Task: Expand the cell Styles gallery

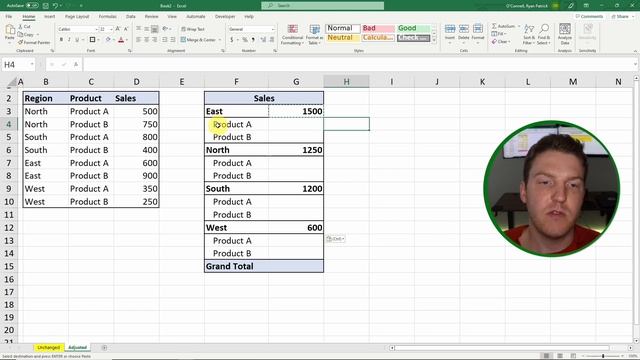Action: [x=434, y=40]
